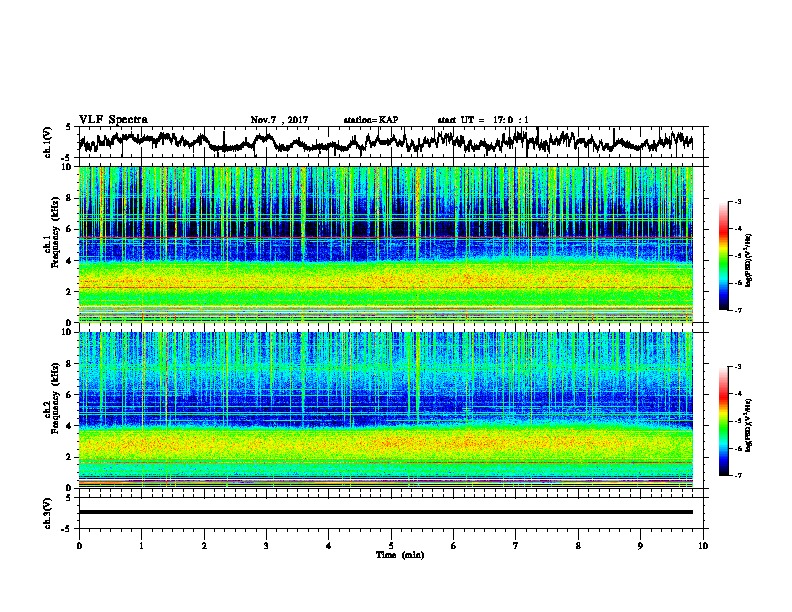Click the ch.1 color bar log(PSD) label
The width and height of the screenshot is (792, 612).
(x=749, y=261)
